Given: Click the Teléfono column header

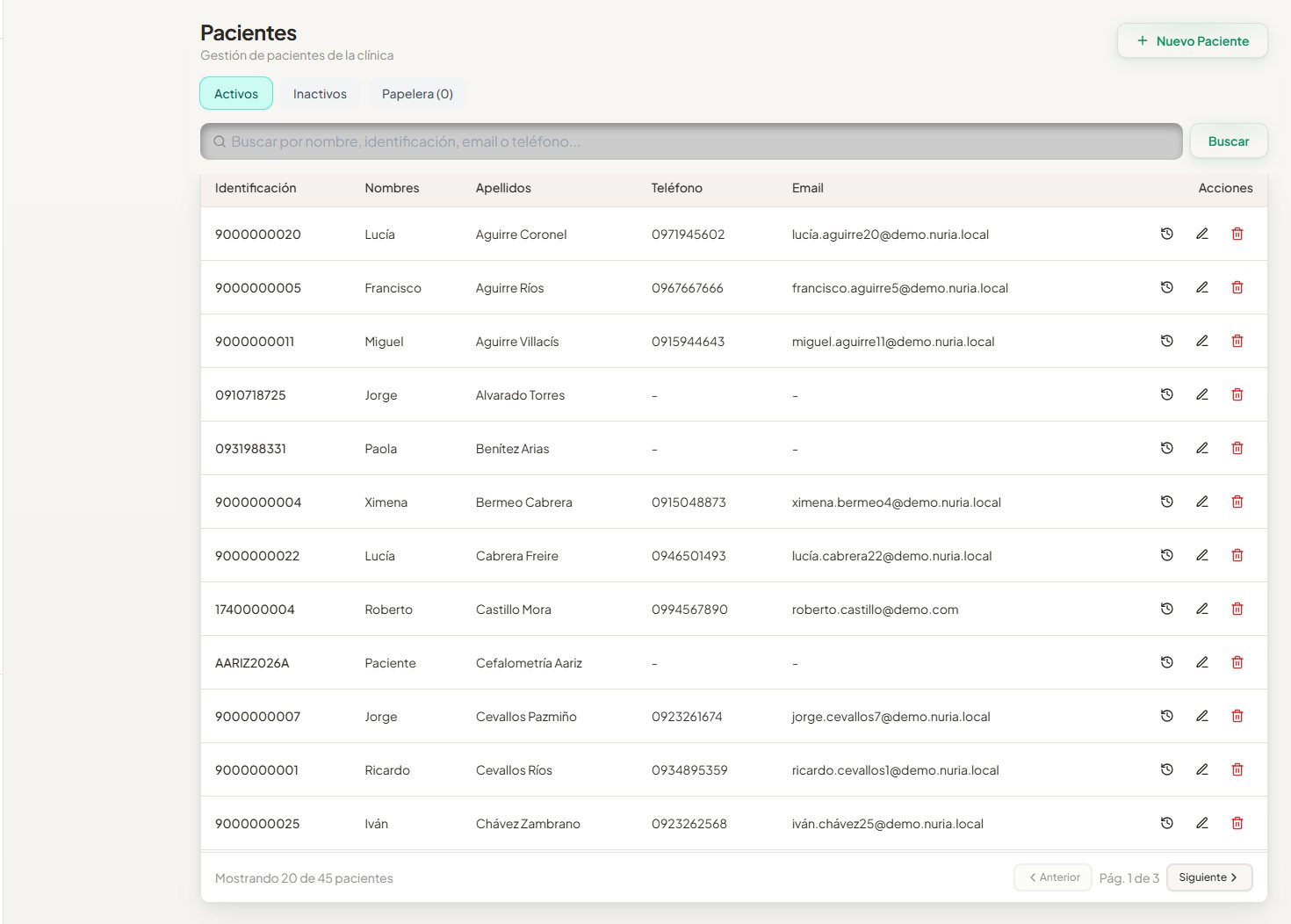Looking at the screenshot, I should tap(676, 188).
